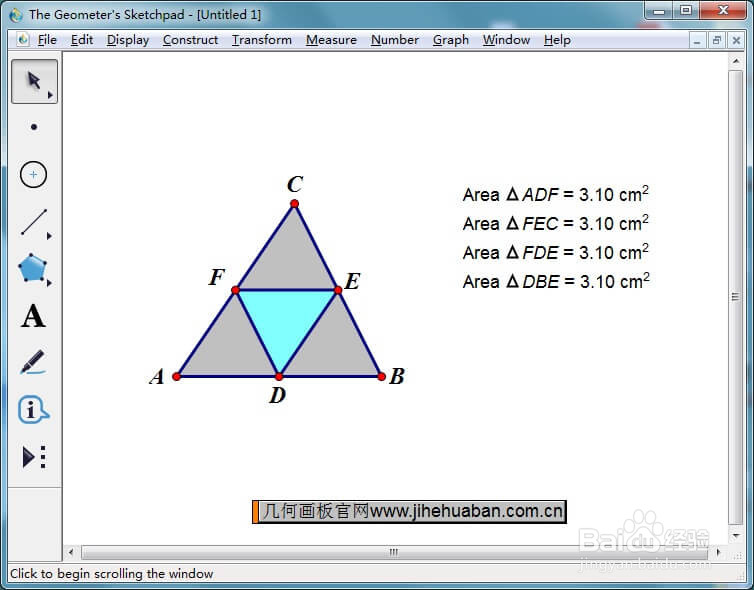The width and height of the screenshot is (754, 590).
Task: Select the cyan triangle FDE interior
Action: tap(285, 319)
